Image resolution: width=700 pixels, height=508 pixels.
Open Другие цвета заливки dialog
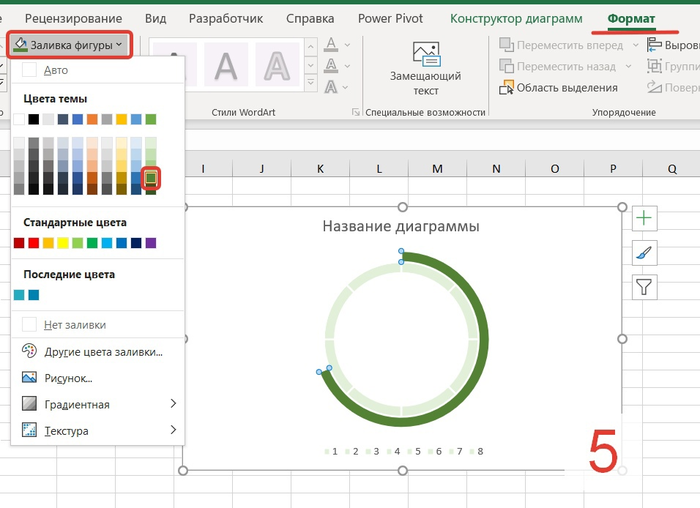97,352
